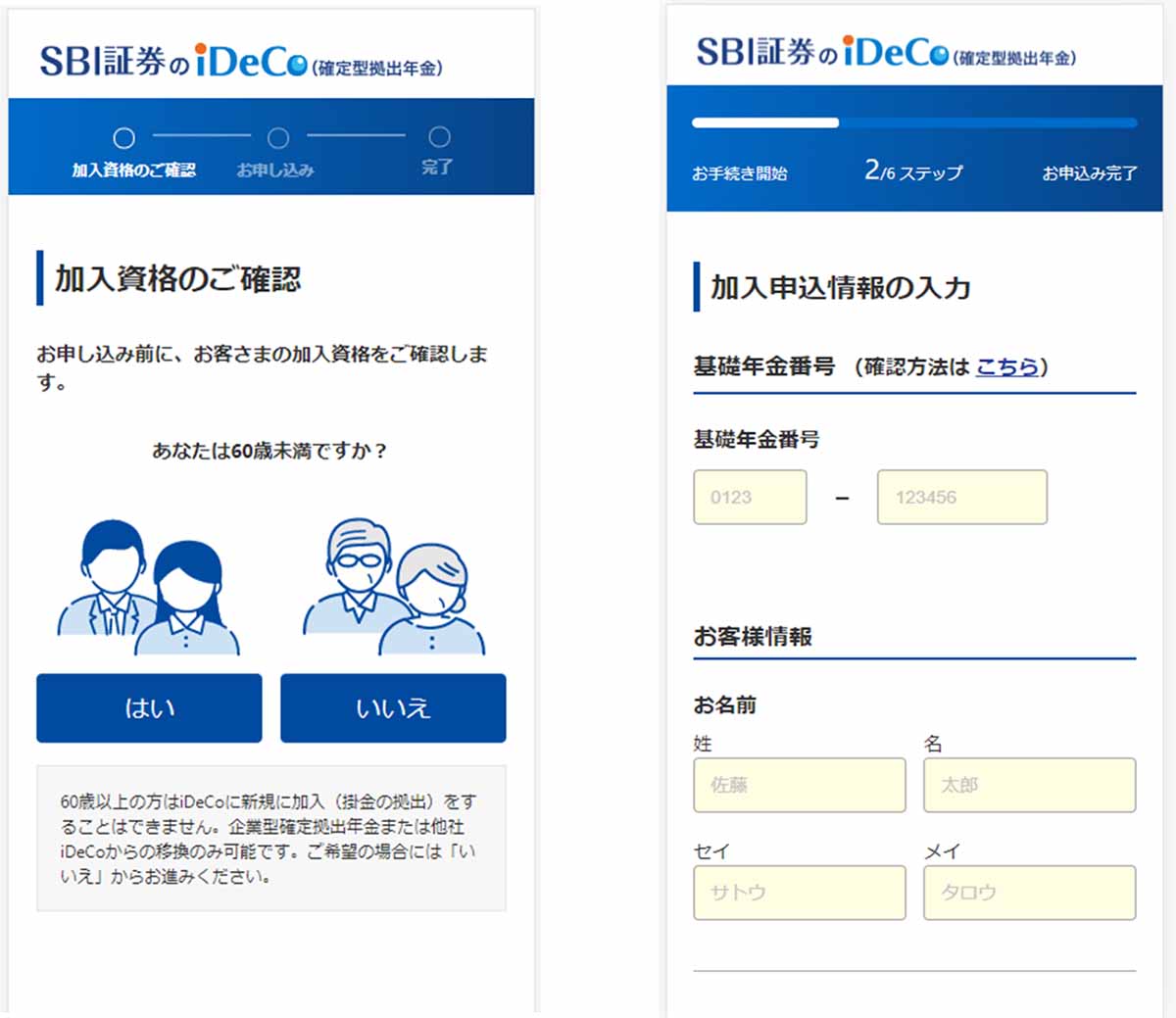The image size is (1176, 1018).
Task: Open the こちら link for confirmation method
Action: click(1007, 368)
